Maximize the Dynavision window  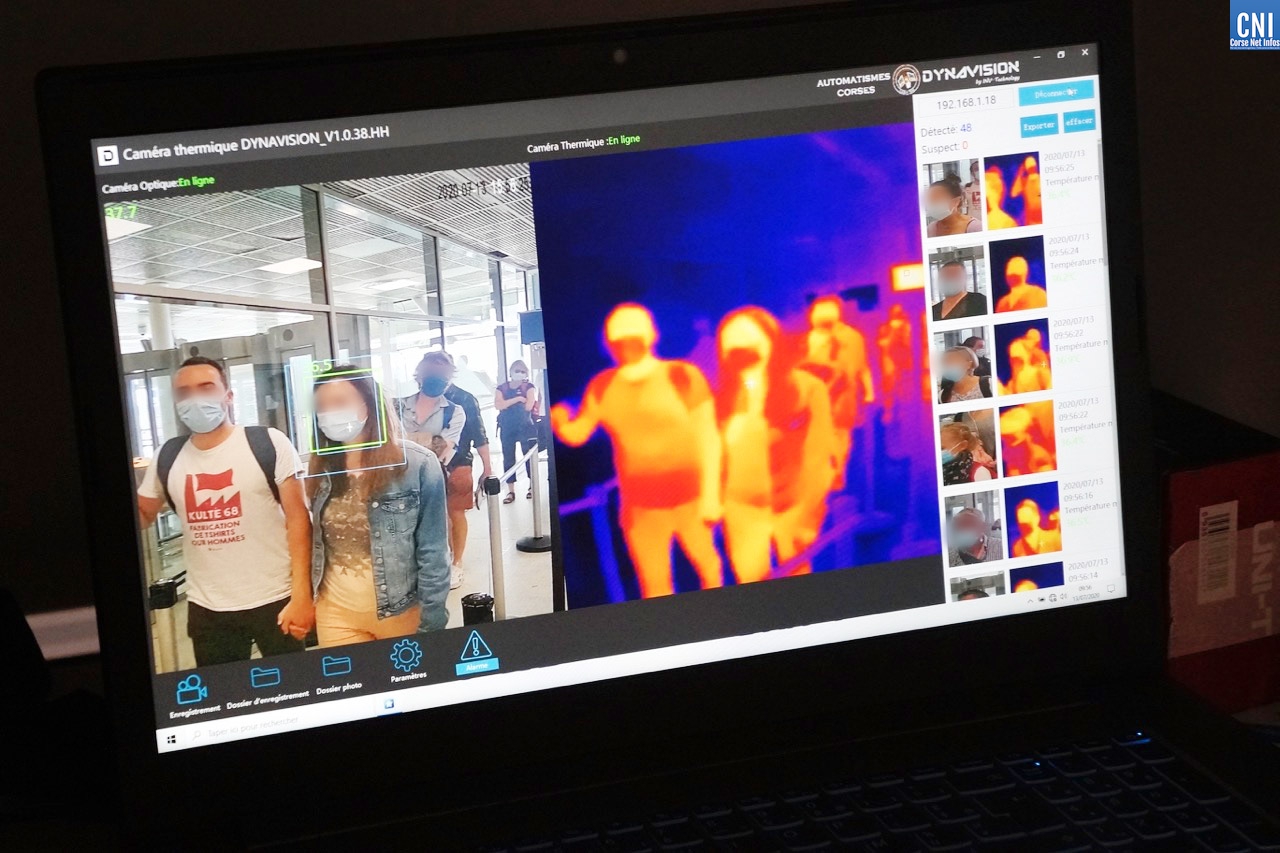click(x=1060, y=53)
